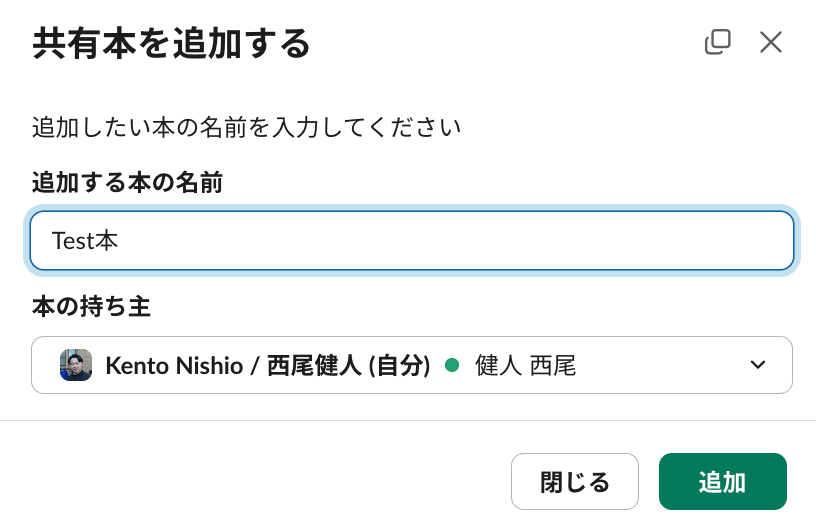Click the 健人 西尾 secondary name text
This screenshot has height=522, width=816.
coord(526,365)
